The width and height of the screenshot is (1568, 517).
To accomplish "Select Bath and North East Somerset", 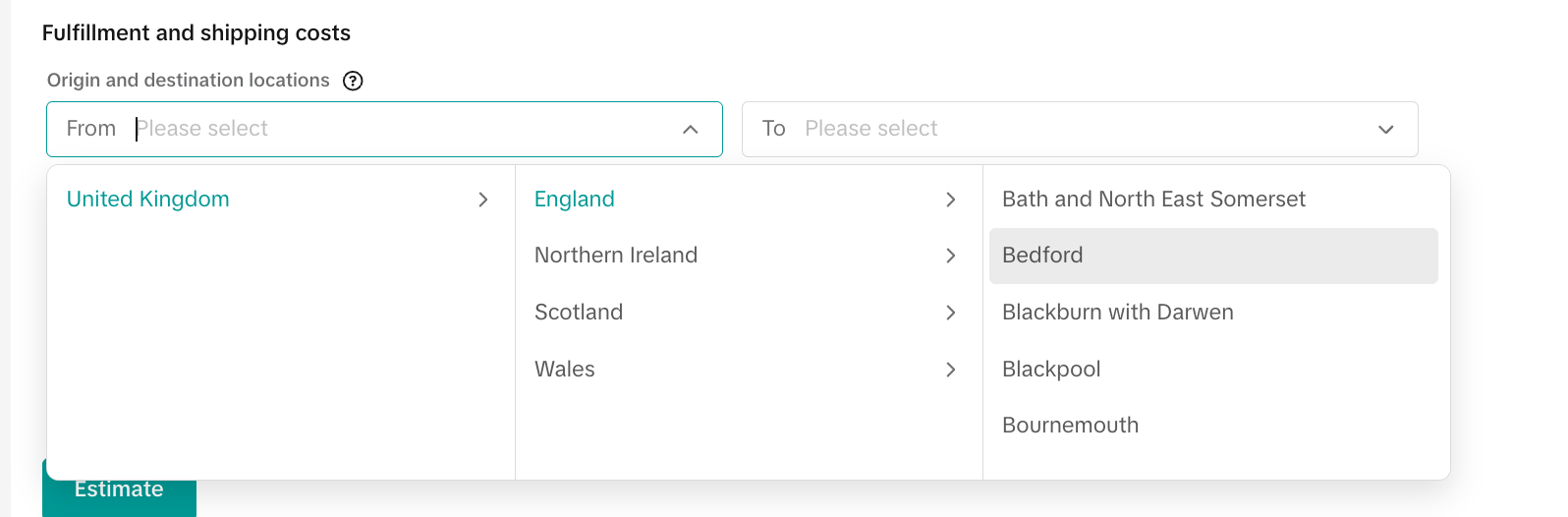I will 1153,200.
